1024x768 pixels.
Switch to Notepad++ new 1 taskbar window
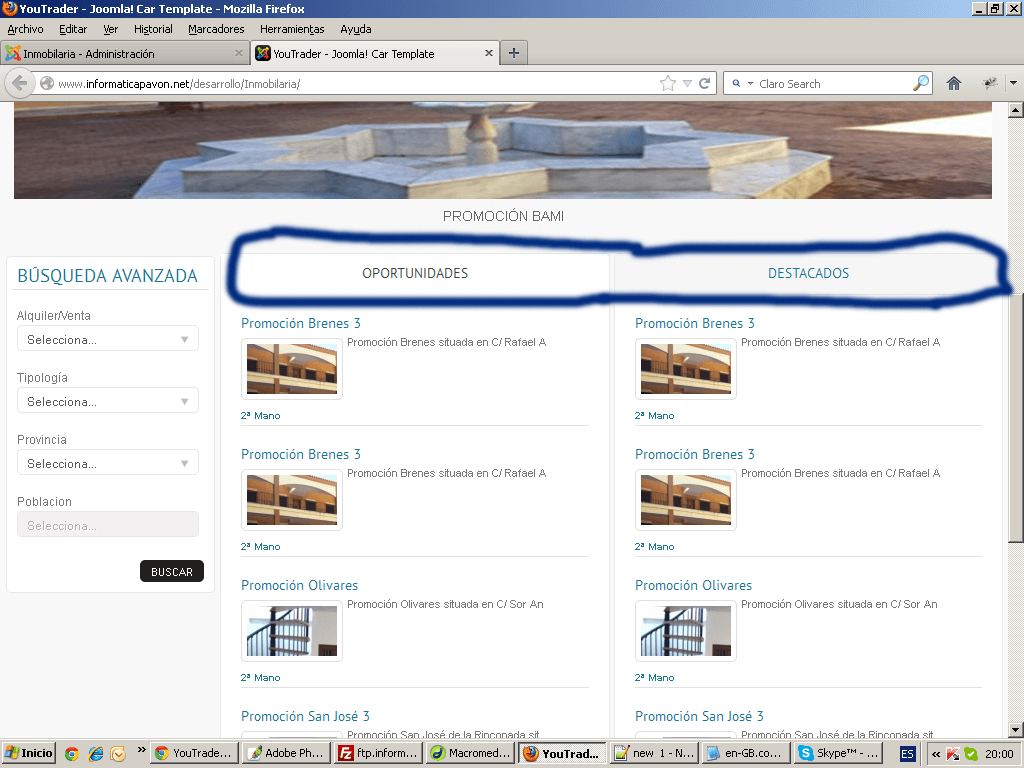[654, 753]
